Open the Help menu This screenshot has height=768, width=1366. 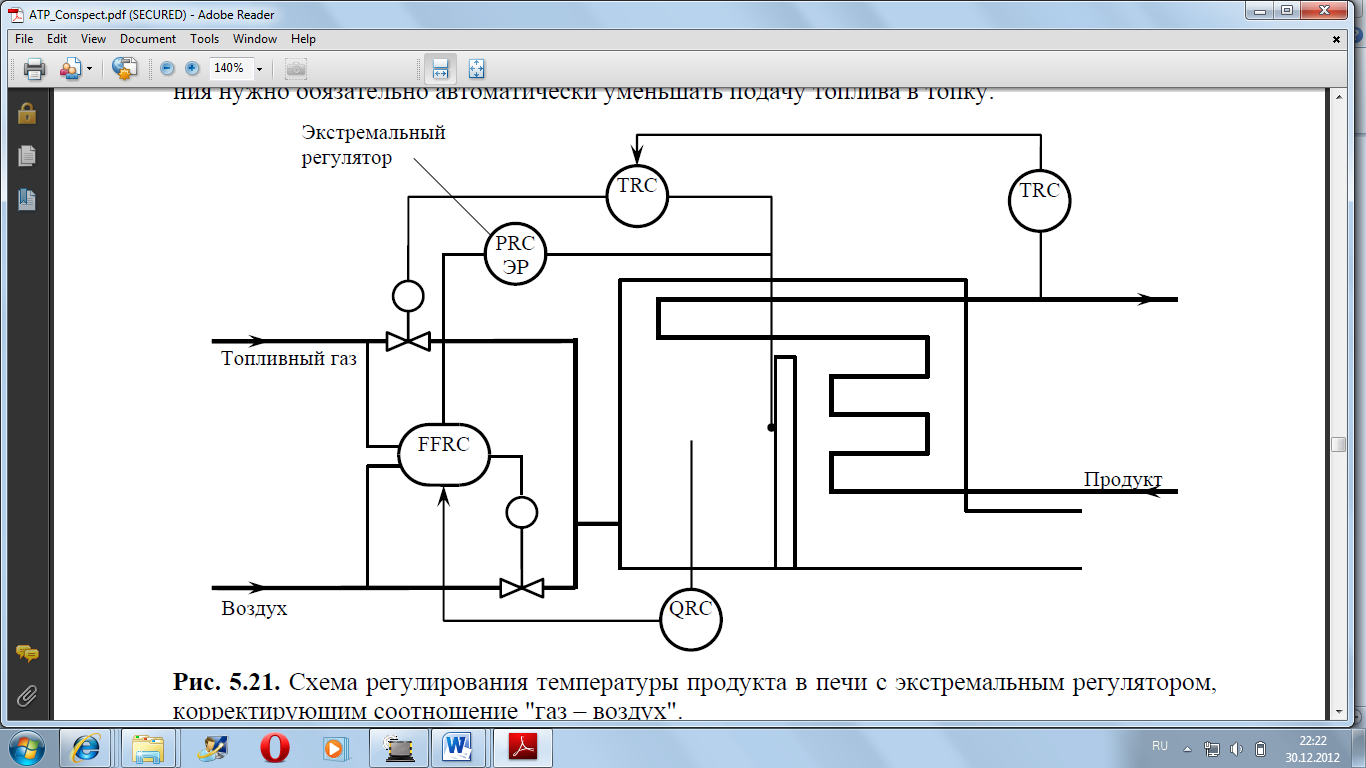click(303, 39)
